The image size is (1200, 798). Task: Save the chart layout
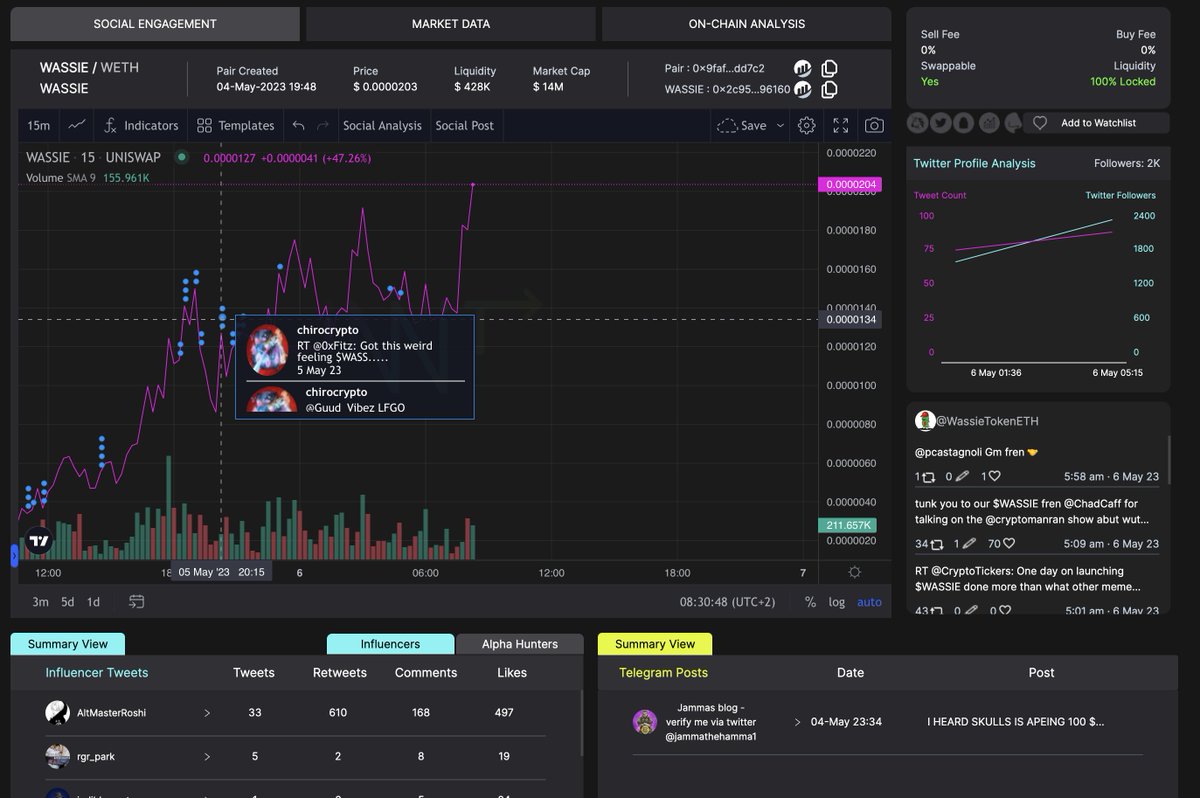tap(742, 125)
